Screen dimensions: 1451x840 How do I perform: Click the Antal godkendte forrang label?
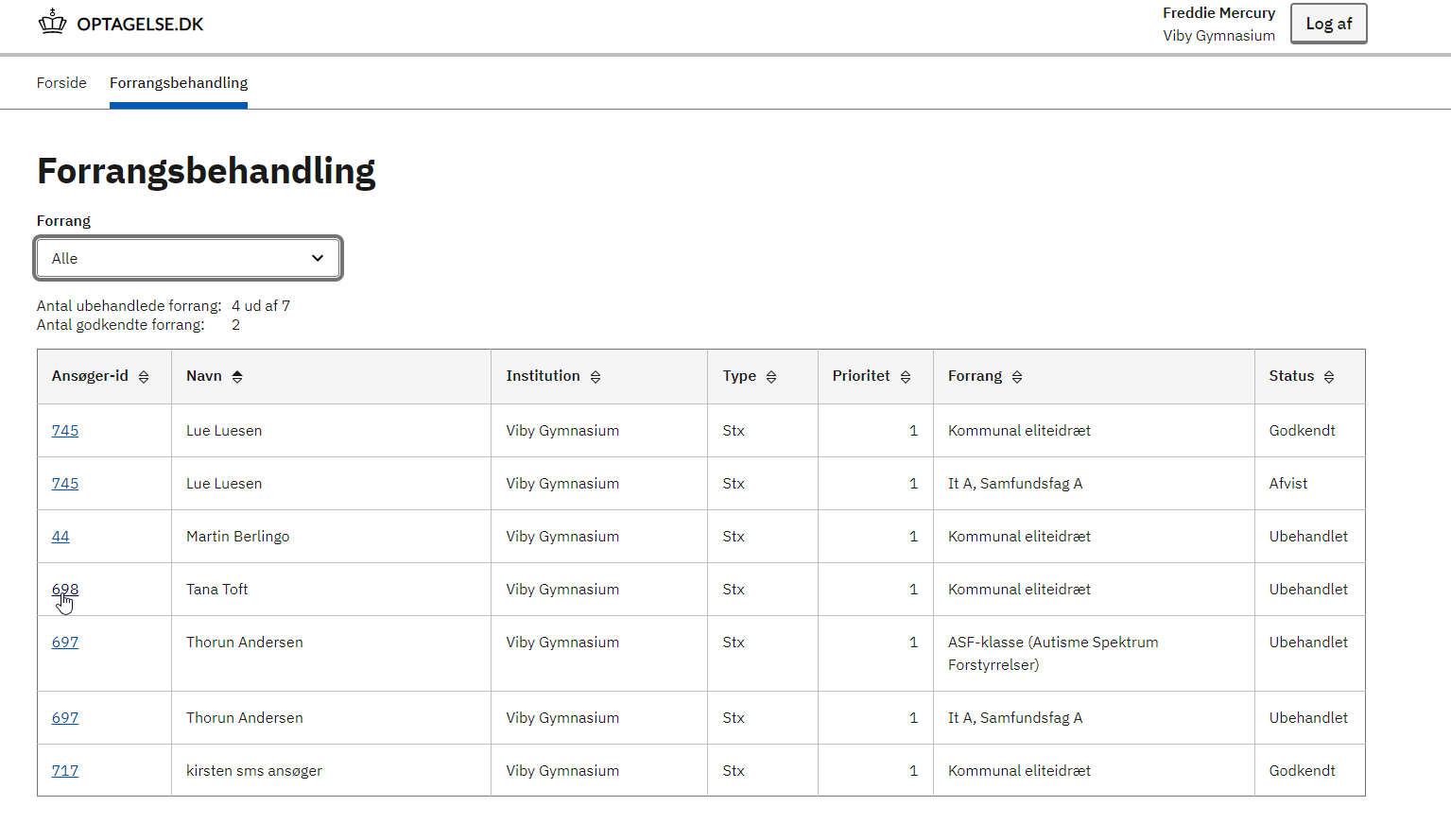point(121,324)
